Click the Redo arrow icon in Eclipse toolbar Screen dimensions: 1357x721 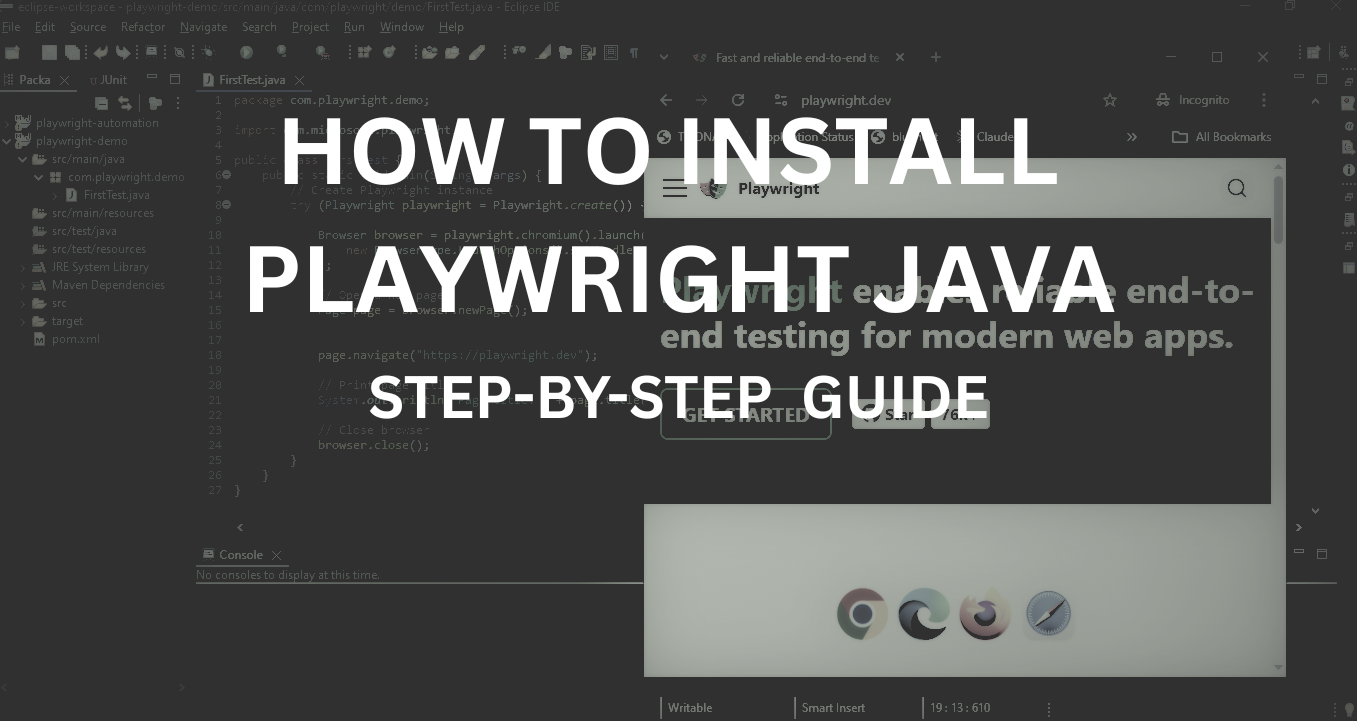tap(123, 52)
